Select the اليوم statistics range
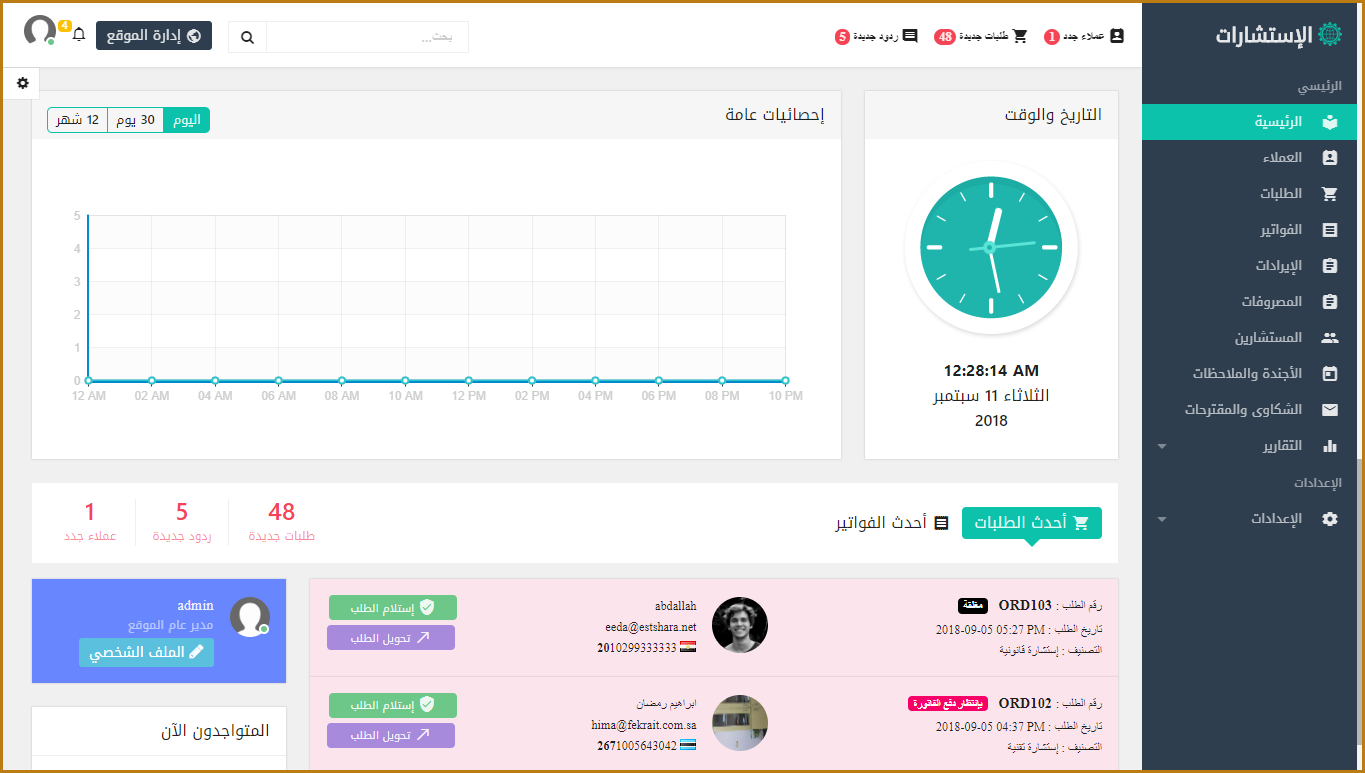Screen dimensions: 1365x773 coord(186,120)
